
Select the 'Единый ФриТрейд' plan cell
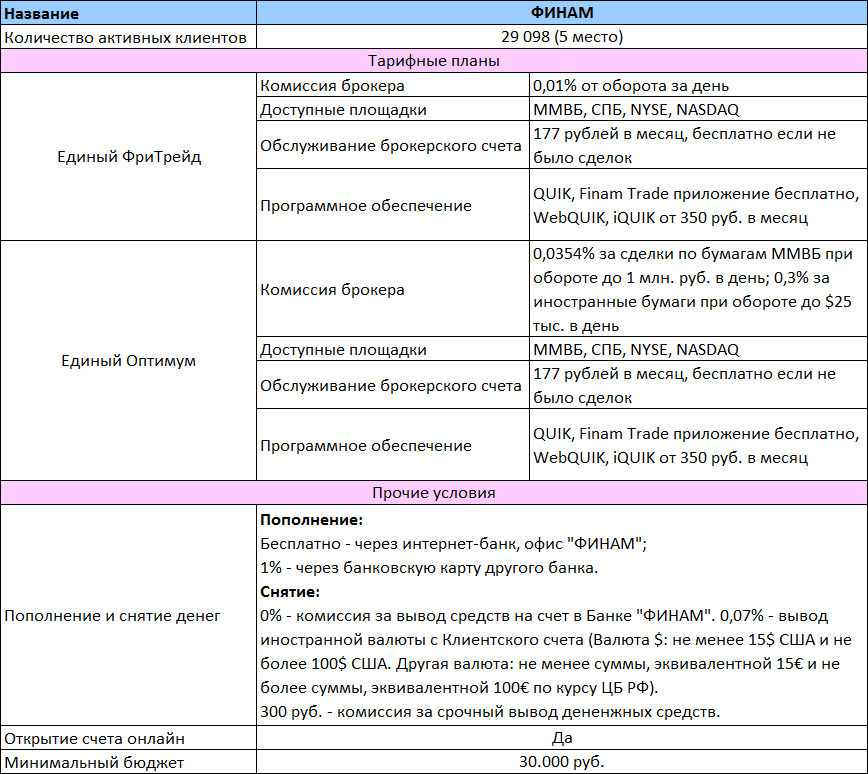[128, 157]
